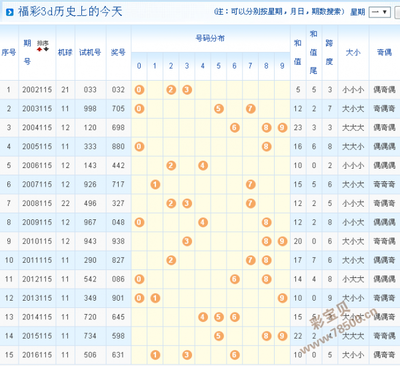This screenshot has height=366, width=400.
Task: Click orange ball 2 in row 2011115
Action: point(171,260)
